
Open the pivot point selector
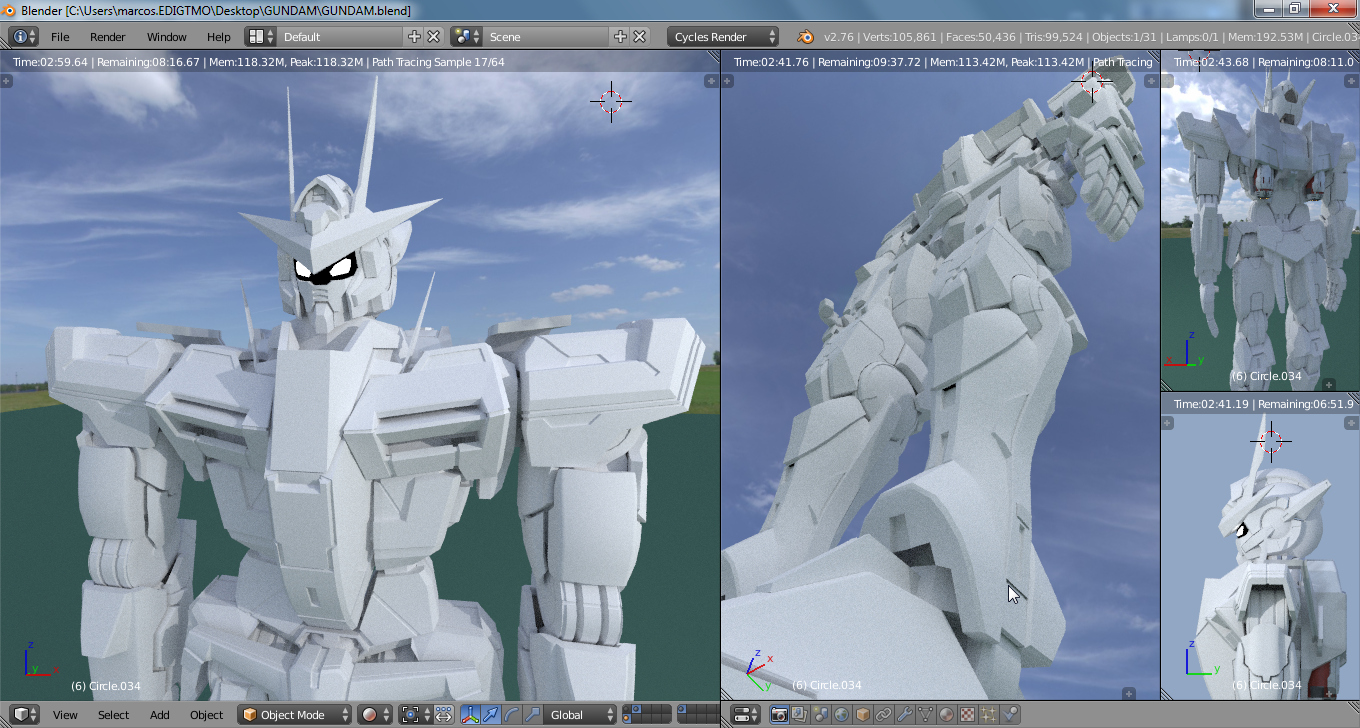pyautogui.click(x=414, y=715)
